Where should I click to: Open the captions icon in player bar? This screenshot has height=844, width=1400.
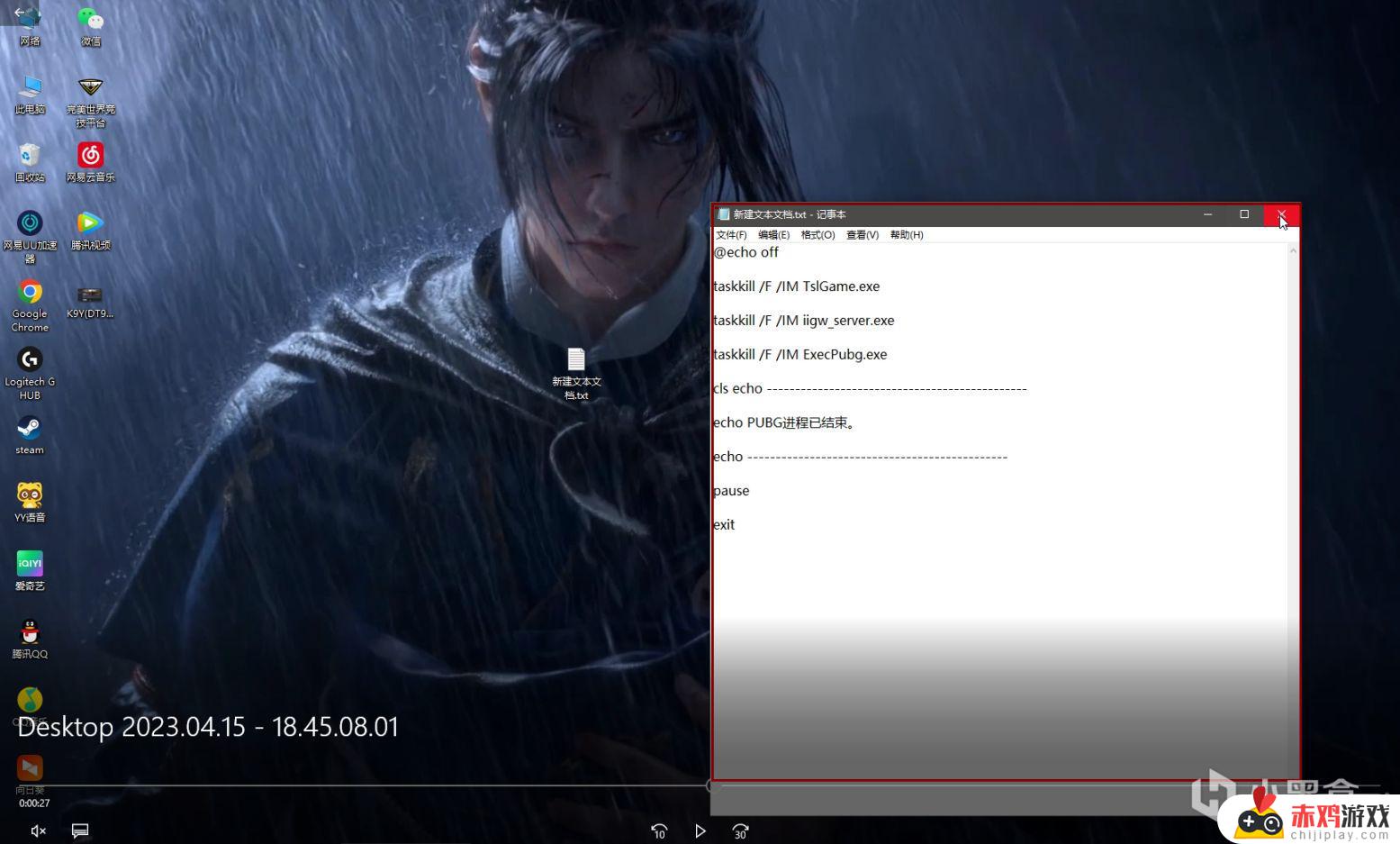80,830
